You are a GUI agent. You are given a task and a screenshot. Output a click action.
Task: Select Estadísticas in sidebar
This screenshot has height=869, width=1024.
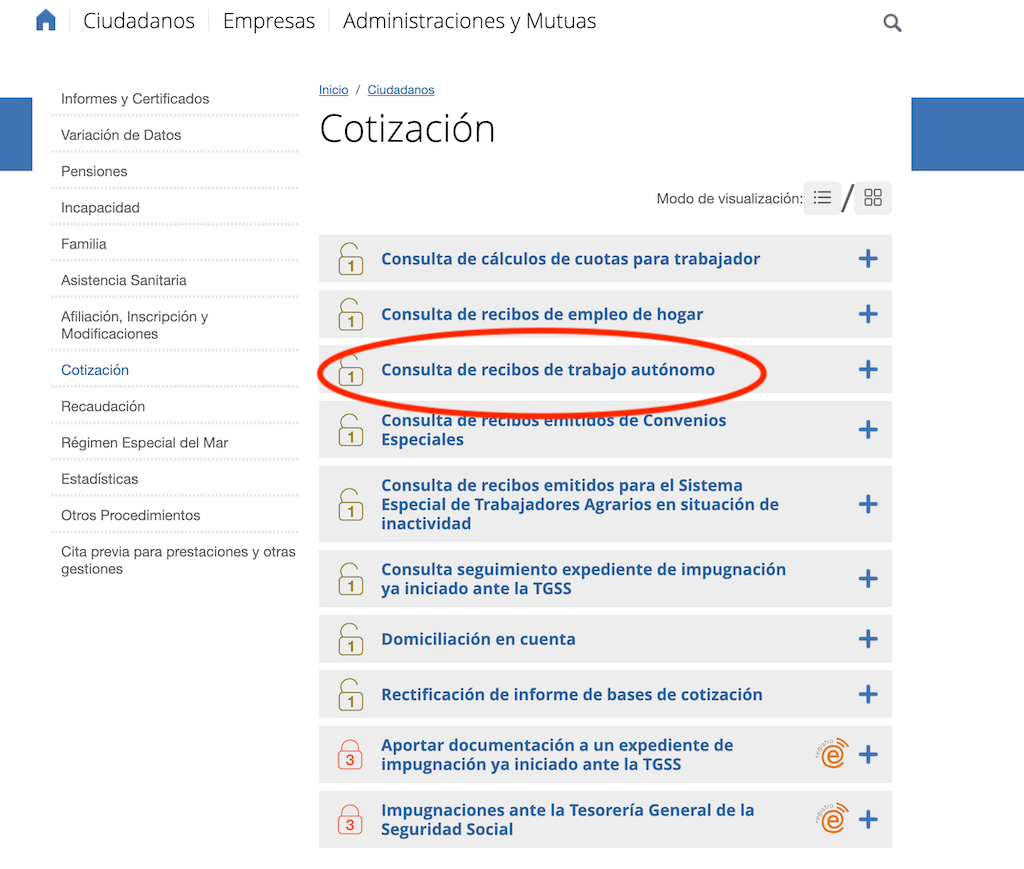click(x=99, y=479)
